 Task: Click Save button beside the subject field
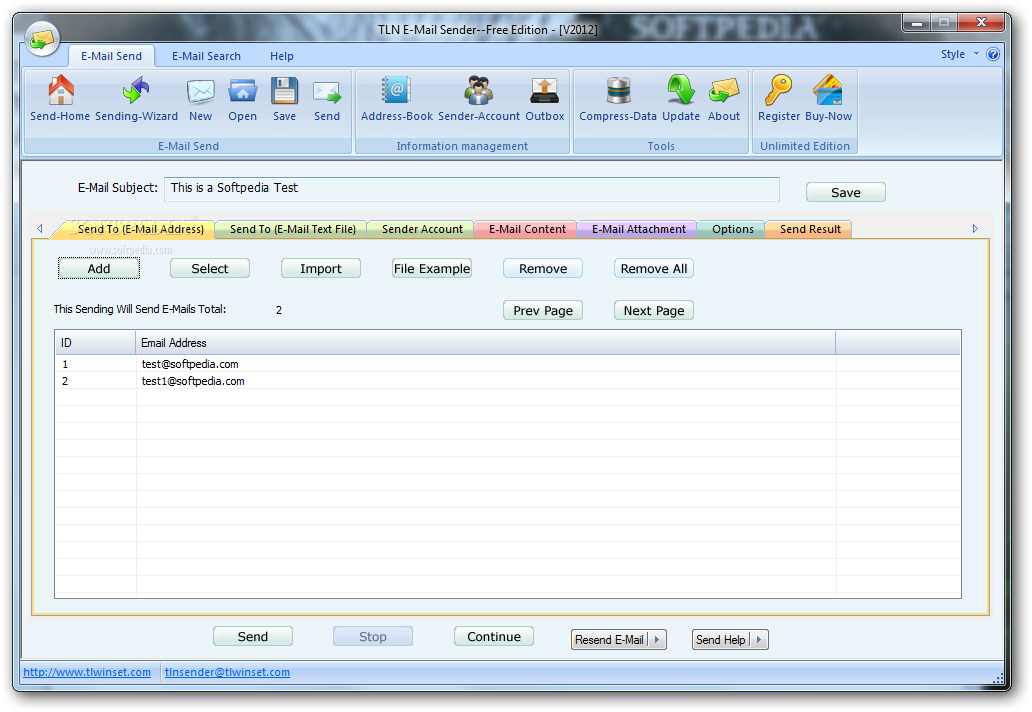pos(846,192)
